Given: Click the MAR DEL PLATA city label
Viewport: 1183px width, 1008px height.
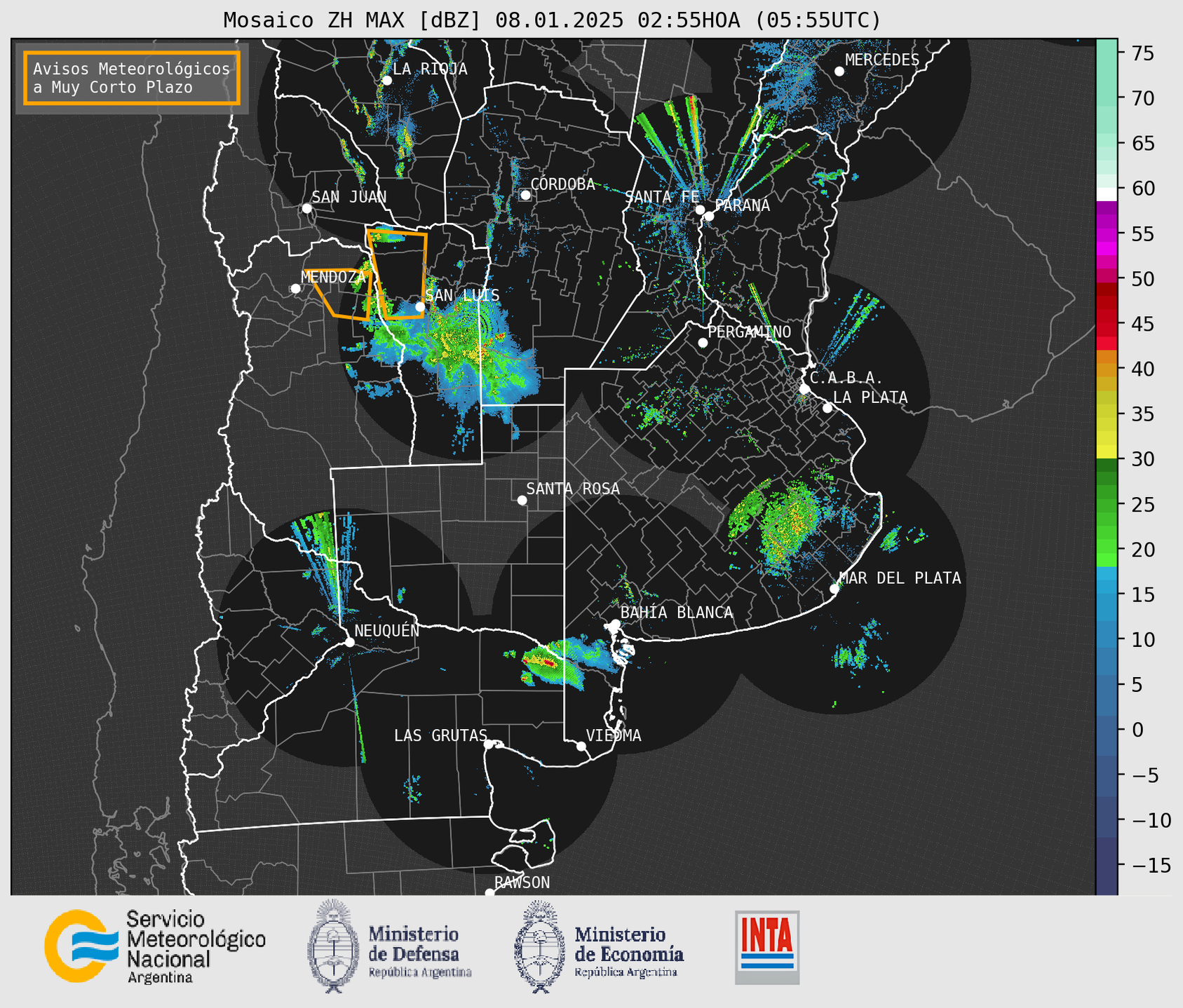Looking at the screenshot, I should (900, 578).
